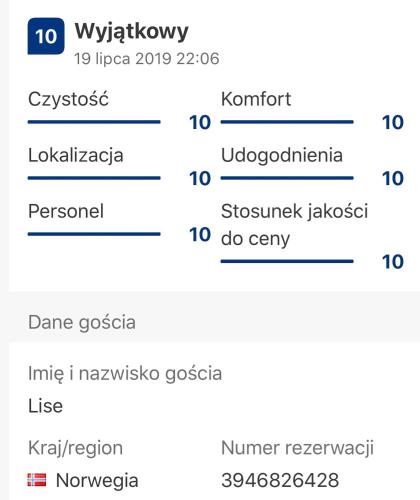This screenshot has height=500, width=420.
Task: Select reservation number 3946826428
Action: pos(280,480)
